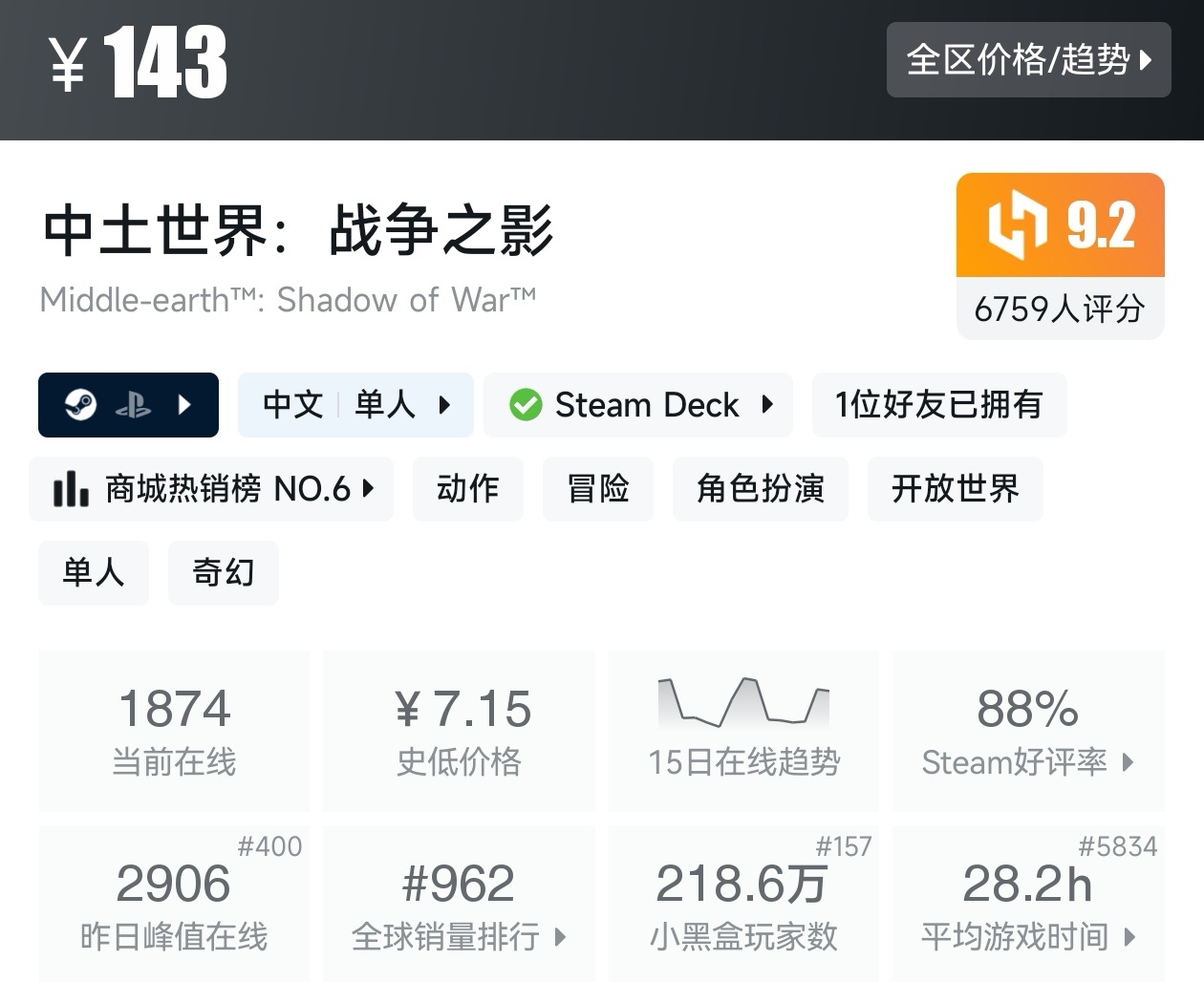The width and height of the screenshot is (1204, 982).
Task: Click the #962 global sales rank value
Action: (x=459, y=884)
